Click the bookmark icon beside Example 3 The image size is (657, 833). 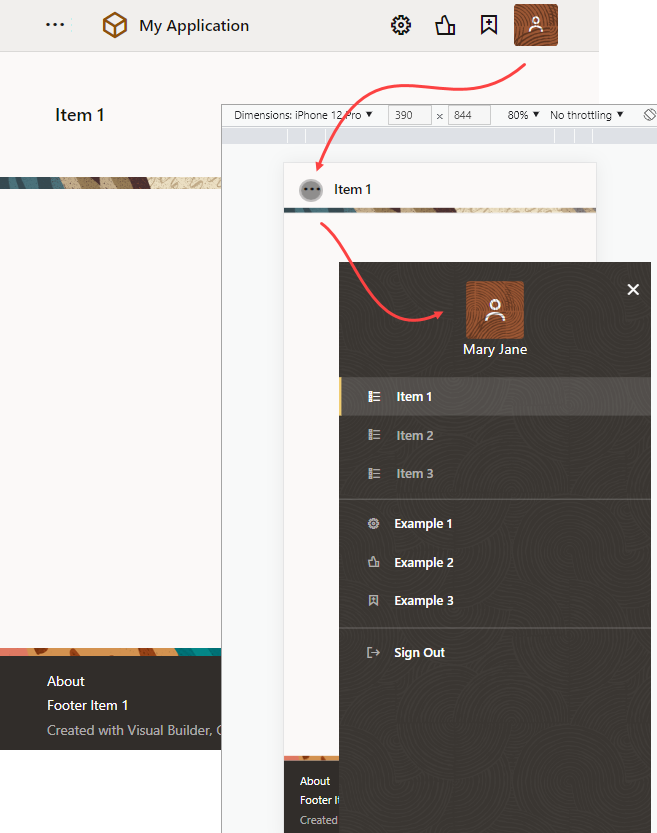374,600
